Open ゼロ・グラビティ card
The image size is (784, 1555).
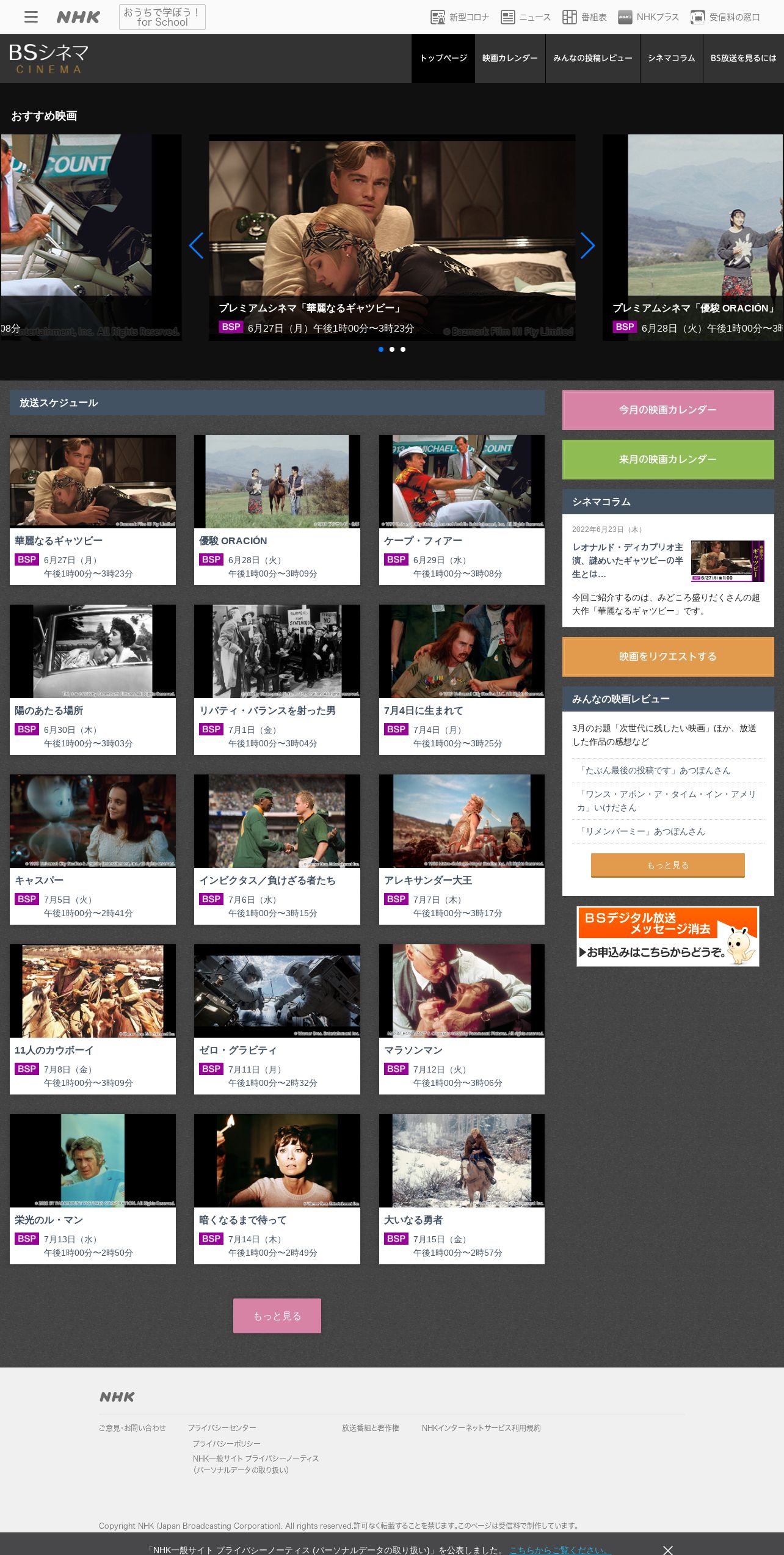(x=277, y=1019)
